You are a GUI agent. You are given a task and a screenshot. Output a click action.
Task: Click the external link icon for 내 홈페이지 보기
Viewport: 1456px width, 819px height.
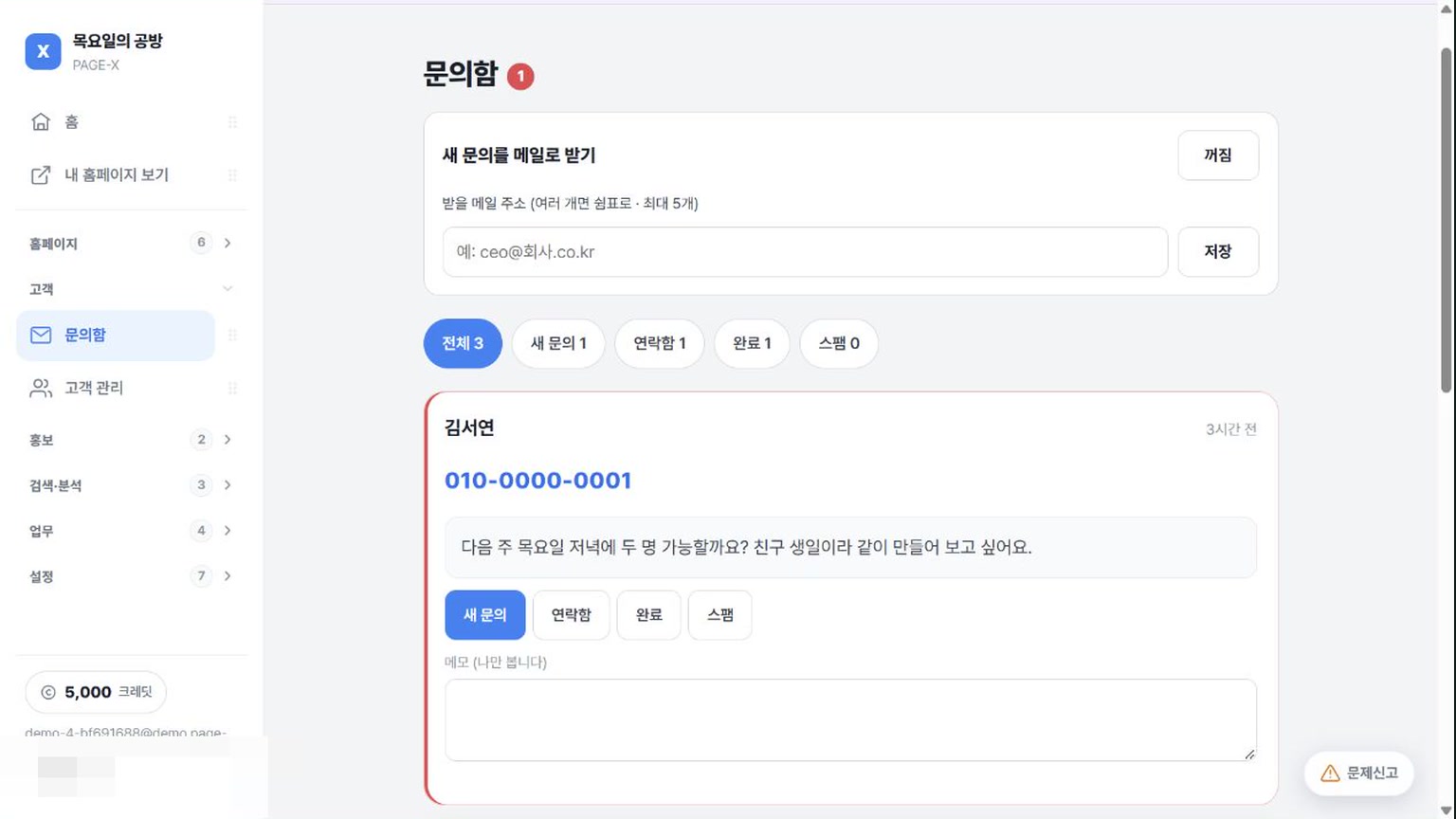pyautogui.click(x=41, y=174)
